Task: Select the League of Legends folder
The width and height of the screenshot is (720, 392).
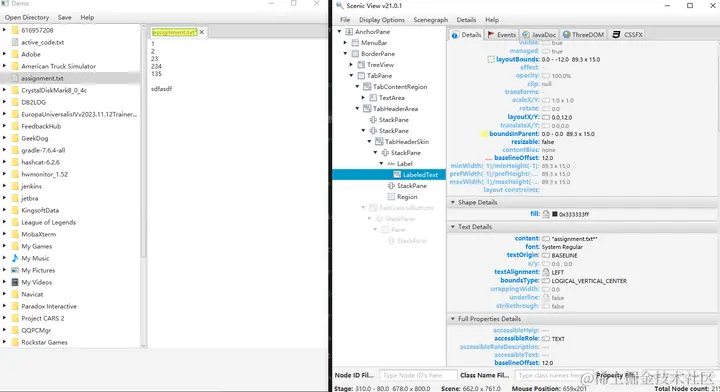Action: pos(70,222)
